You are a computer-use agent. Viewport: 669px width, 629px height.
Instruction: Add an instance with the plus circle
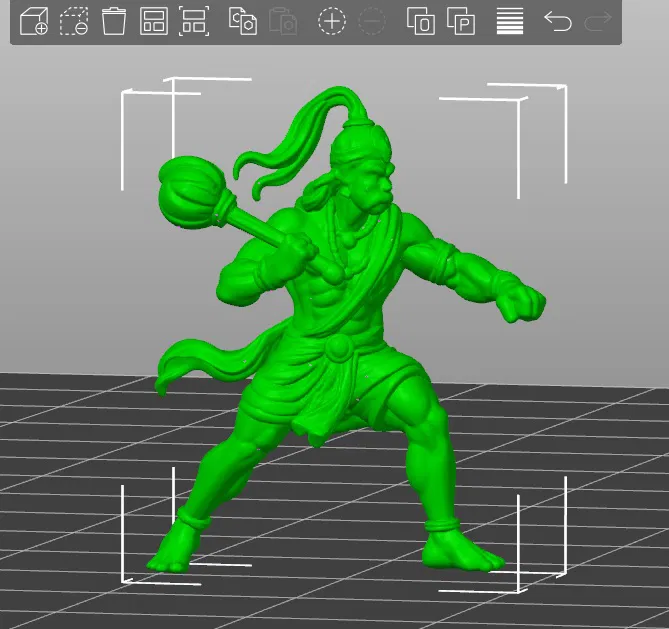tap(332, 21)
